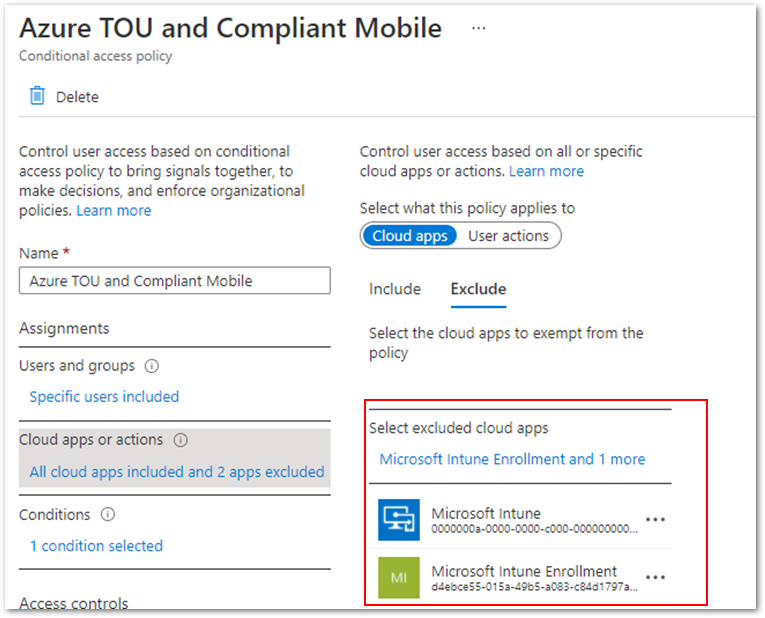Click the Intune Enrollment app ID text
The width and height of the screenshot is (765, 618).
(534, 587)
